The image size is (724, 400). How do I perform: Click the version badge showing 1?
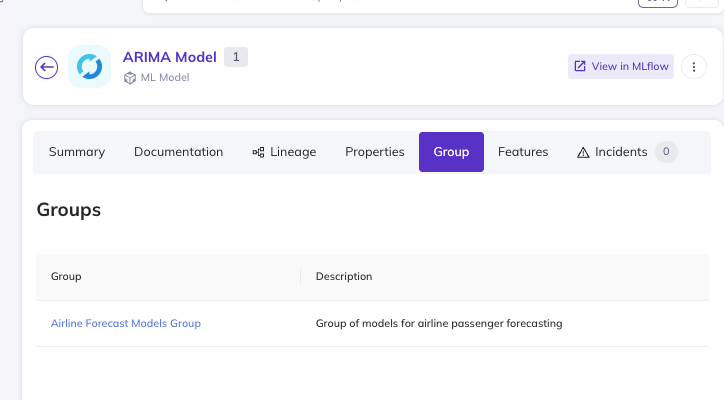coord(236,57)
